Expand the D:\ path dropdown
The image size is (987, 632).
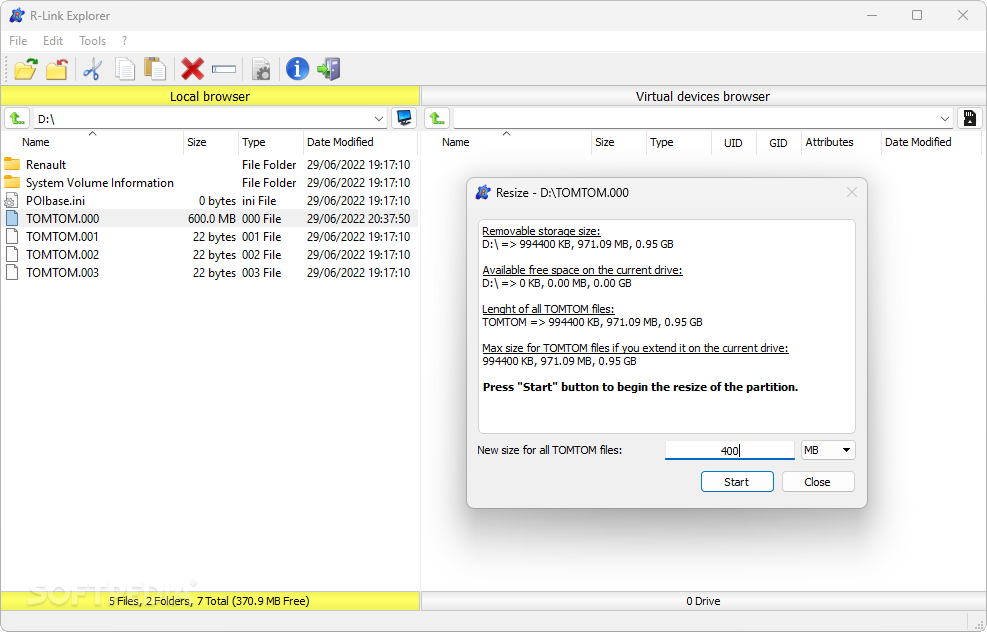379,118
